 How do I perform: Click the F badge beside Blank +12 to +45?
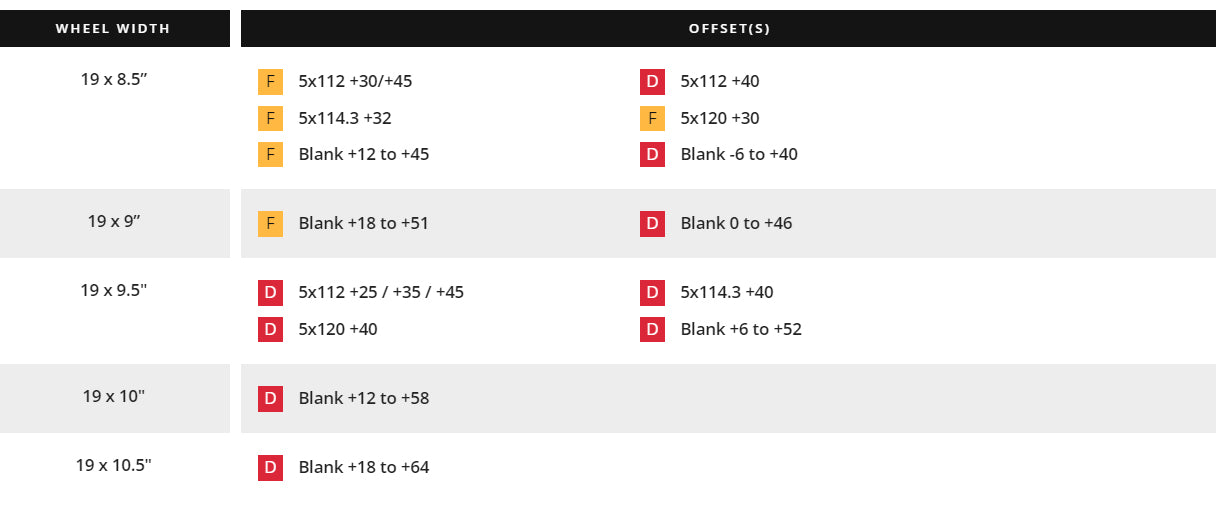(x=270, y=155)
